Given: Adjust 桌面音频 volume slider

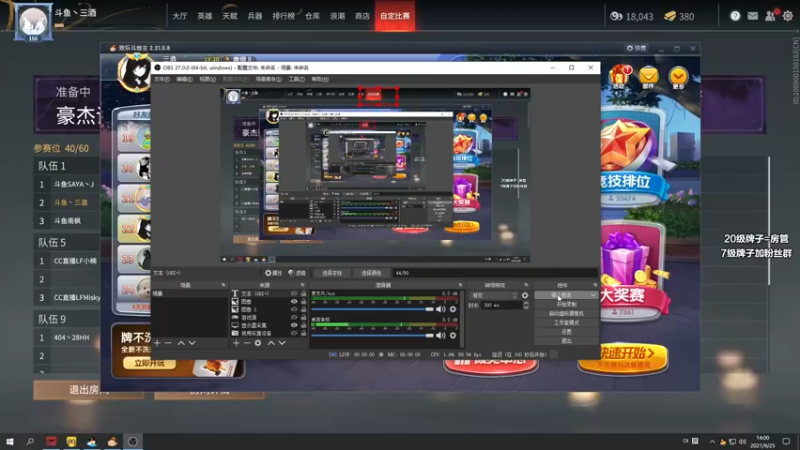Looking at the screenshot, I should [x=372, y=335].
